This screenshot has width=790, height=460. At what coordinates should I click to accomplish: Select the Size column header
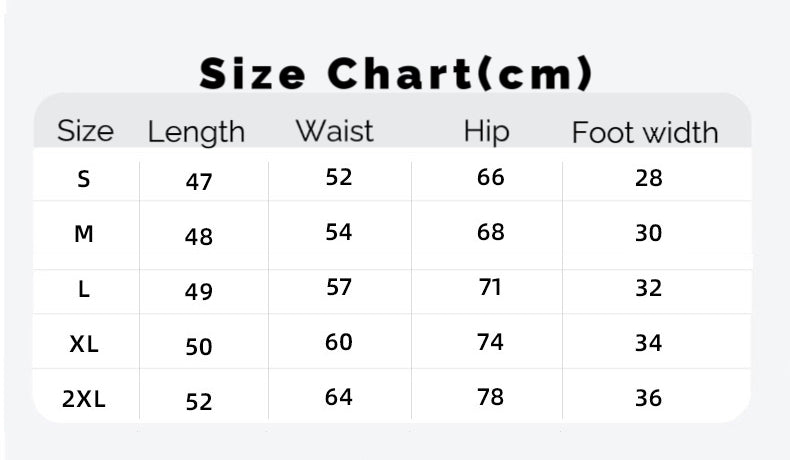pyautogui.click(x=85, y=131)
